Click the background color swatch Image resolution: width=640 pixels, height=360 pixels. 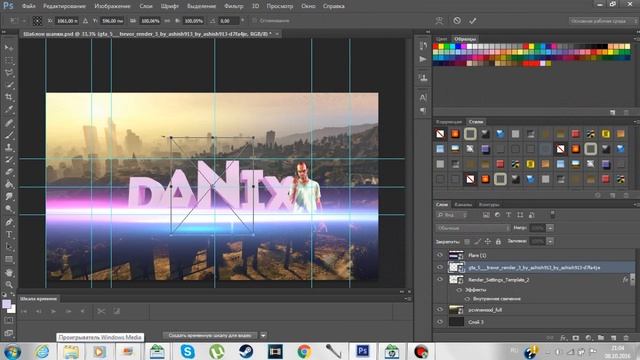[11, 309]
